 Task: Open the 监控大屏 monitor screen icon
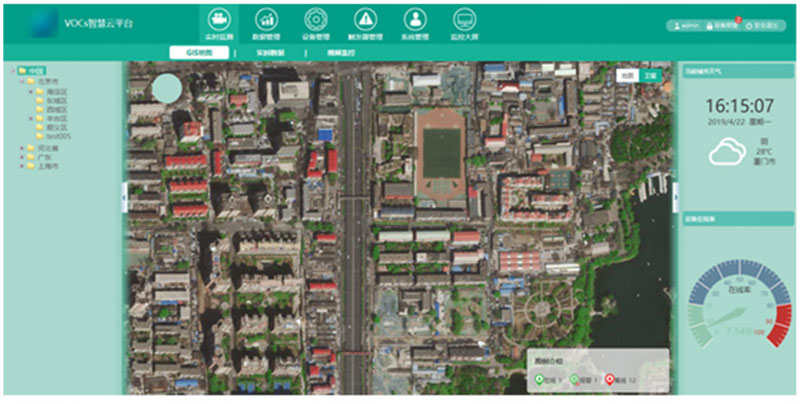[x=462, y=20]
